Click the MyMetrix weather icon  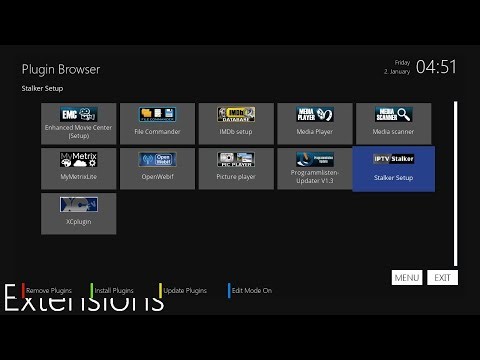[x=79, y=159]
